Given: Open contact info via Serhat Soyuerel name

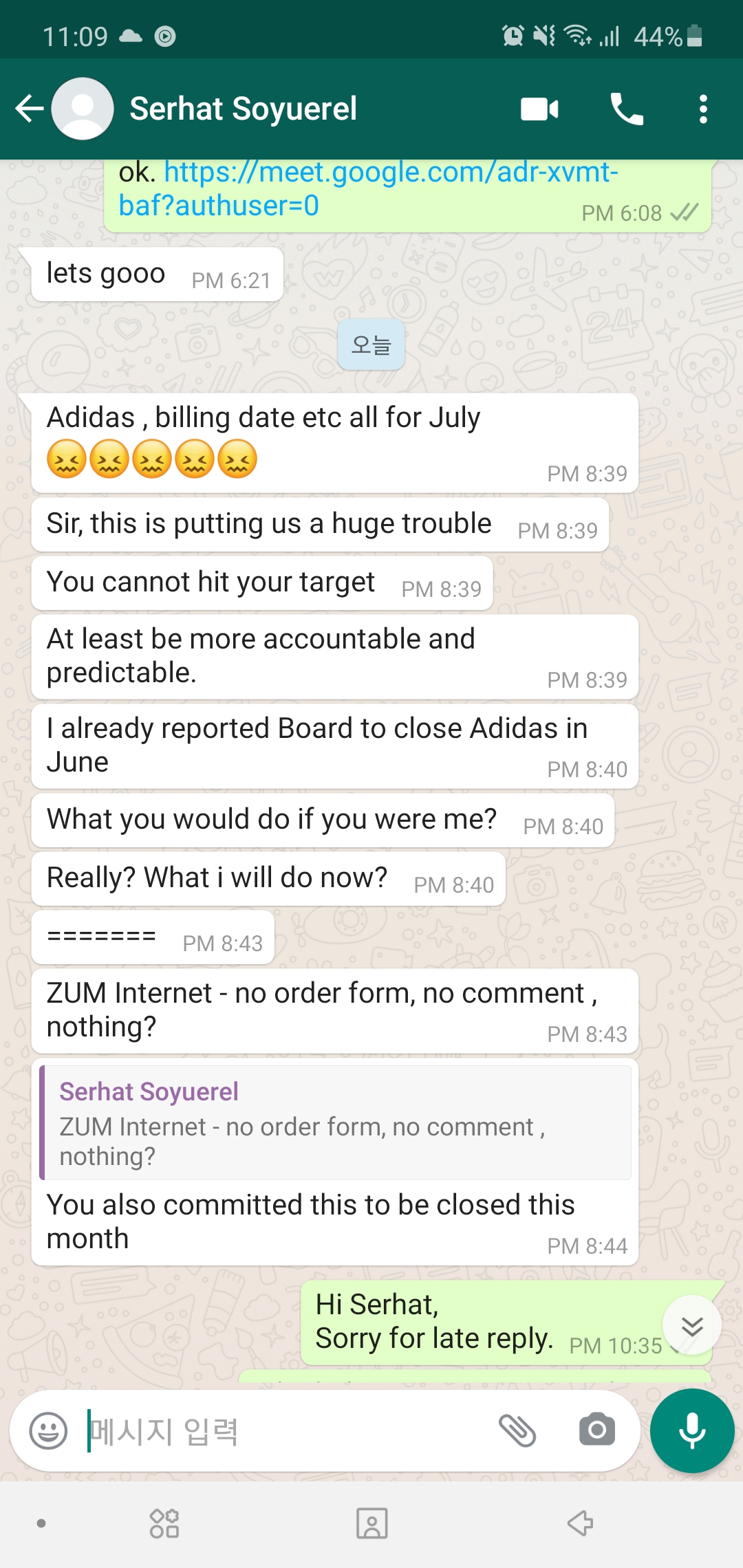Looking at the screenshot, I should tap(243, 109).
